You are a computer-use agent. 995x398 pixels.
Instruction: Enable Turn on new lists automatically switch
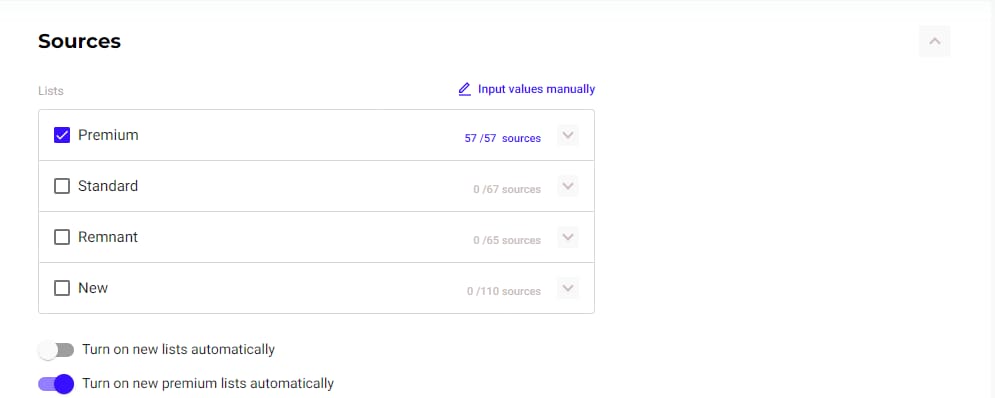pyautogui.click(x=56, y=350)
